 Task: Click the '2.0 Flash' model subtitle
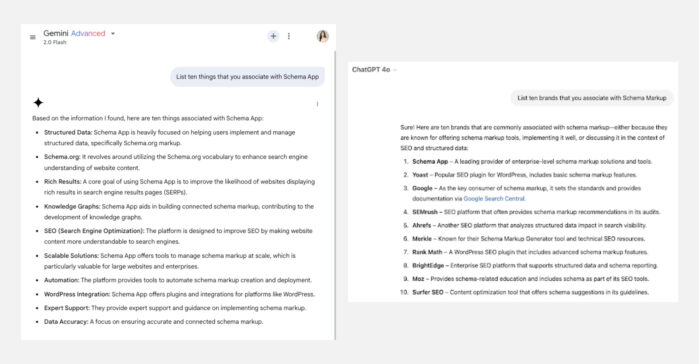54,42
